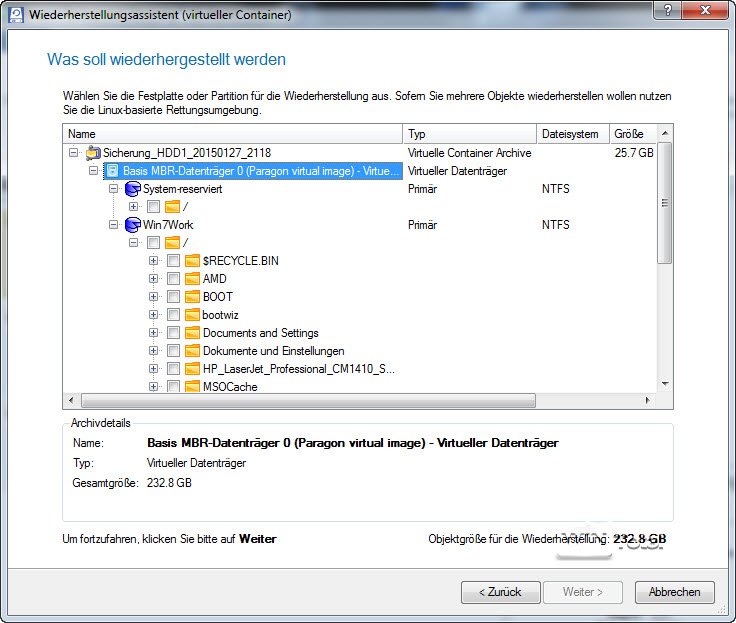736x623 pixels.
Task: Click the root folder icon under System-reserviert
Action: click(173, 207)
